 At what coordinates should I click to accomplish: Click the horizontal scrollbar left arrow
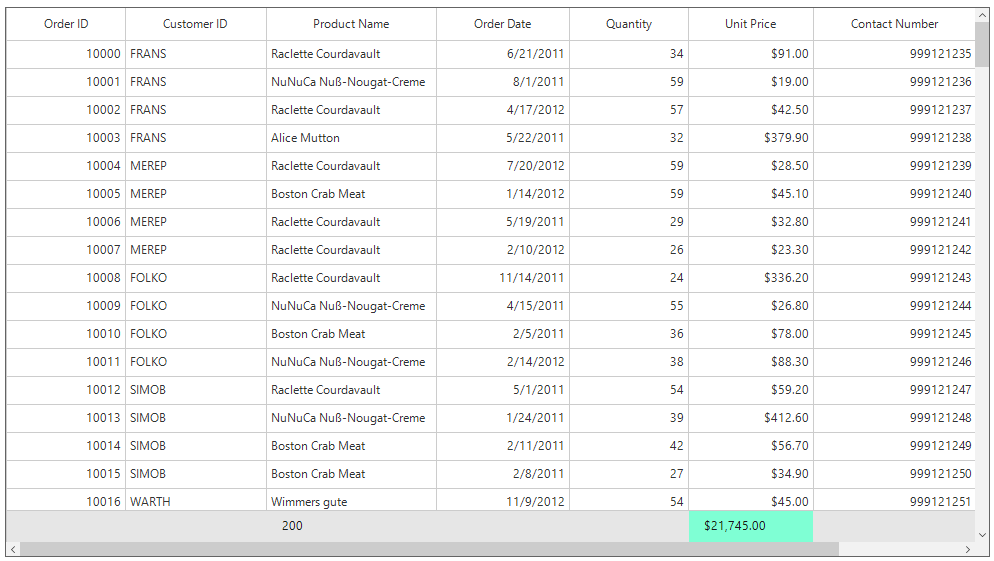pyautogui.click(x=13, y=549)
